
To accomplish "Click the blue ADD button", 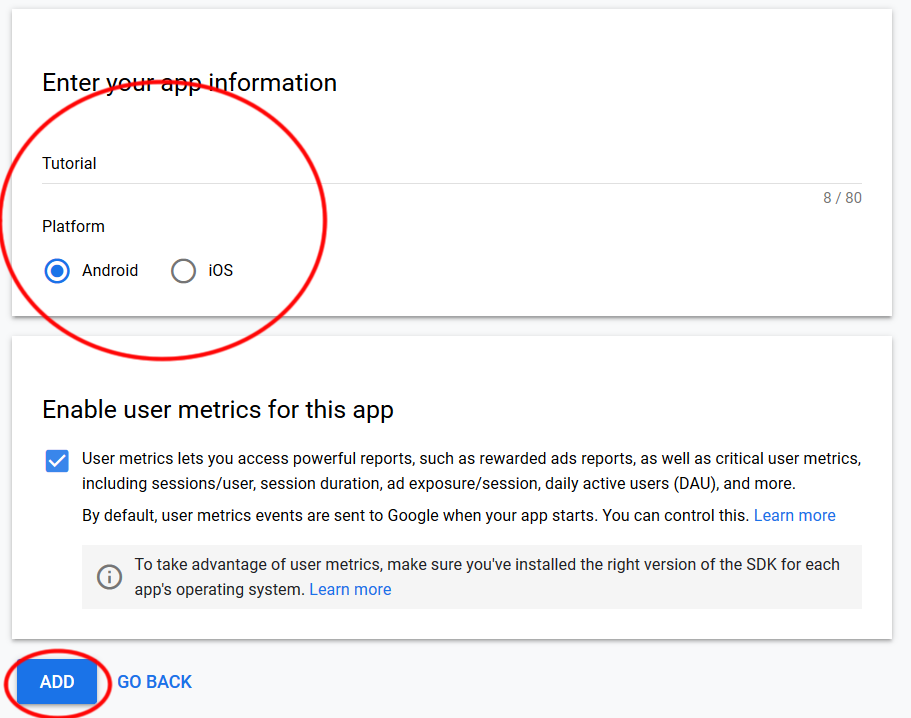I will pos(57,681).
